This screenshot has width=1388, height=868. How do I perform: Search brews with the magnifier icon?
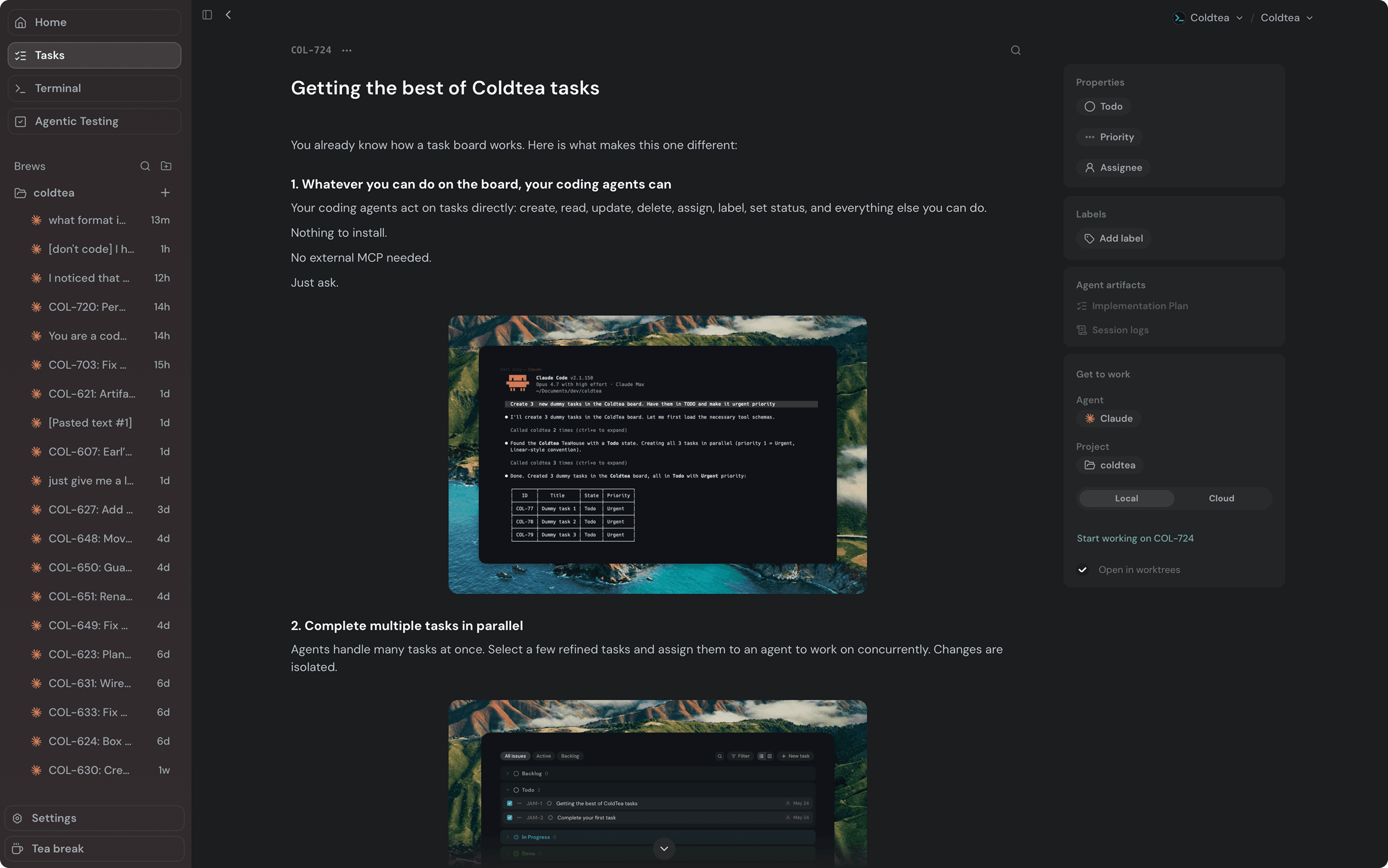pos(145,166)
